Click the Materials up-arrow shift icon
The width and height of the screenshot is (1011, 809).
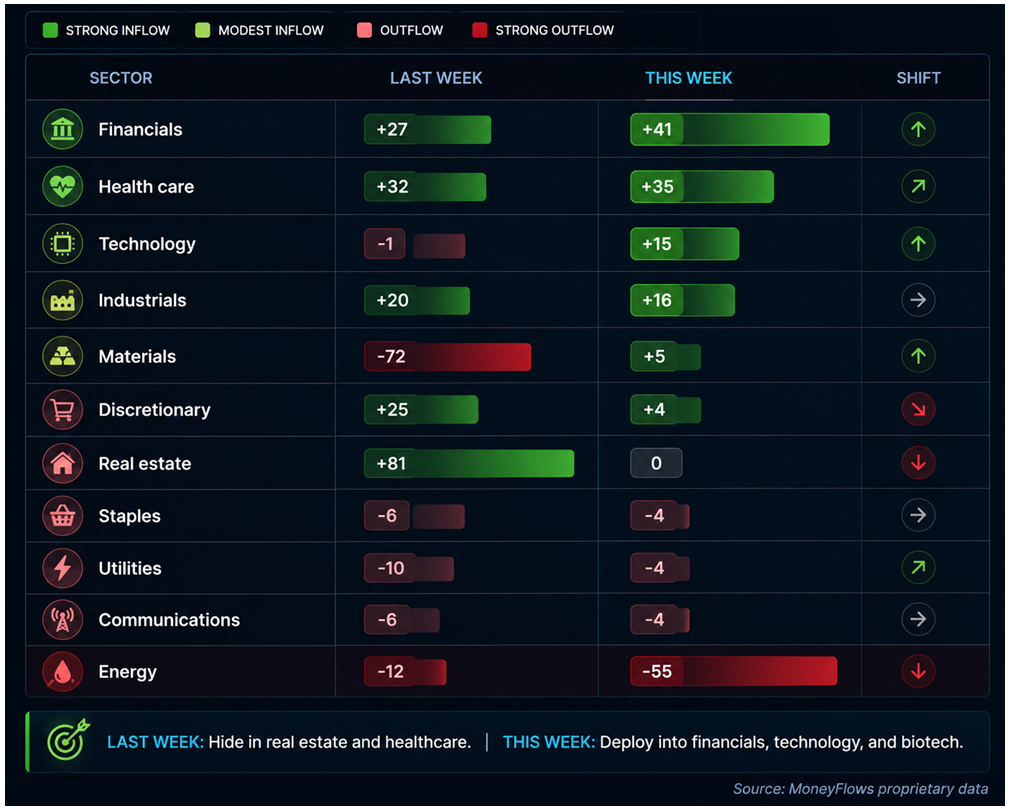click(918, 356)
